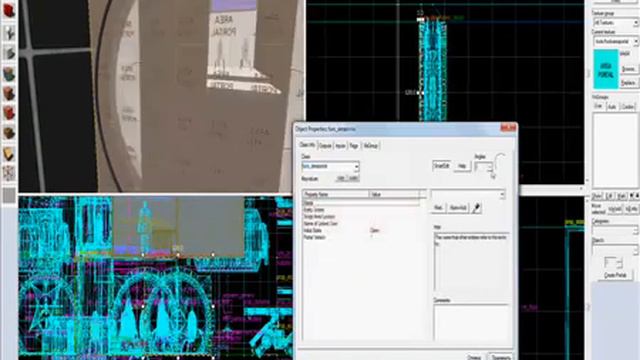The height and width of the screenshot is (360, 640).
Task: Click the texture Browse button
Action: (x=629, y=69)
